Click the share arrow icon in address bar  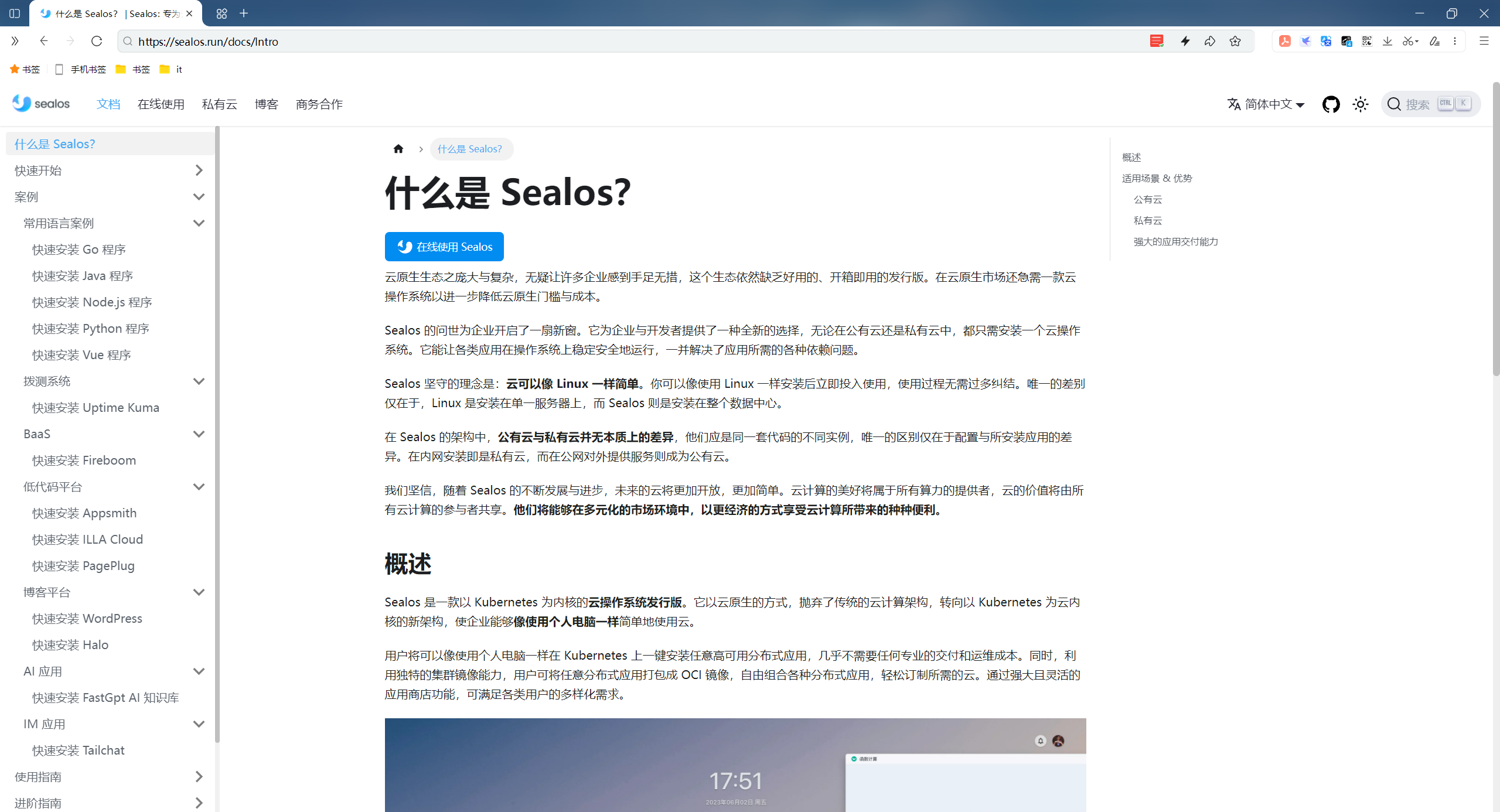pyautogui.click(x=1210, y=41)
